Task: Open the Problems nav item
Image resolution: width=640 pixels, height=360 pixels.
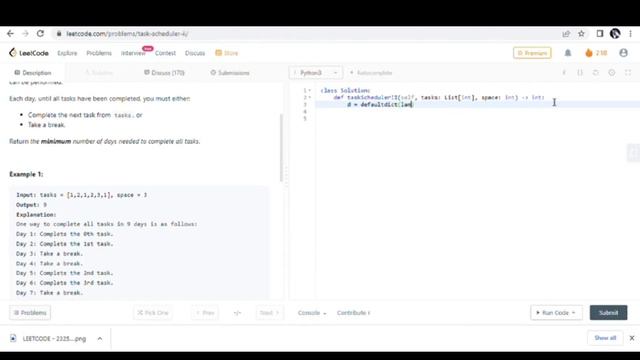Action: click(x=99, y=53)
